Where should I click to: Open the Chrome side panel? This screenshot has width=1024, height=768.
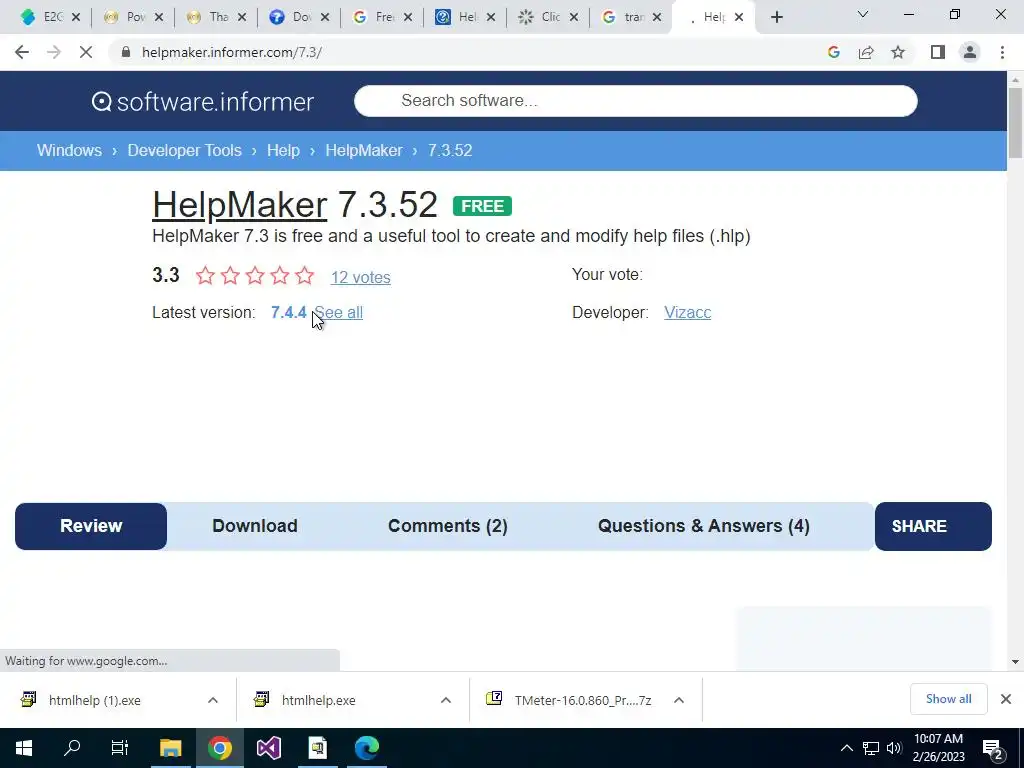(x=938, y=52)
